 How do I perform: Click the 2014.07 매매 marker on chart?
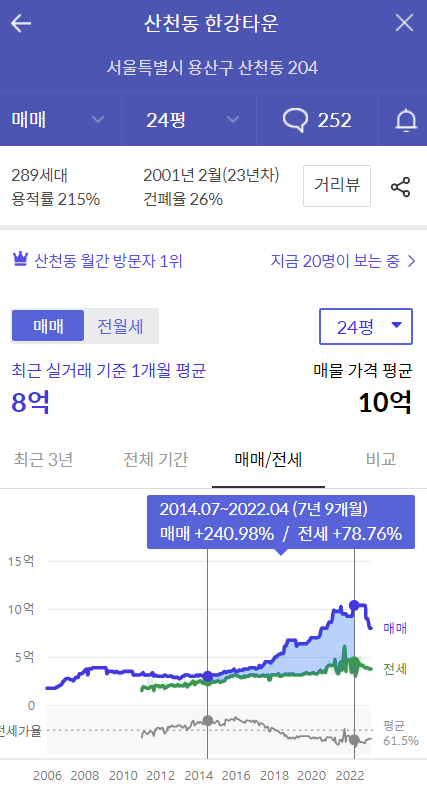(207, 676)
